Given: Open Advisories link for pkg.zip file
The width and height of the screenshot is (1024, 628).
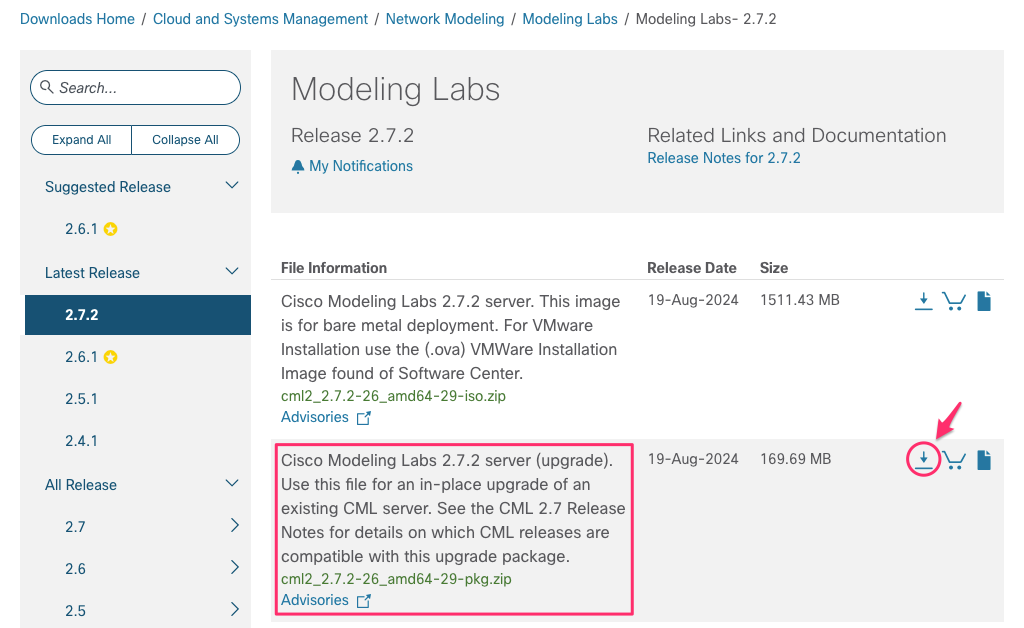Looking at the screenshot, I should (x=315, y=600).
